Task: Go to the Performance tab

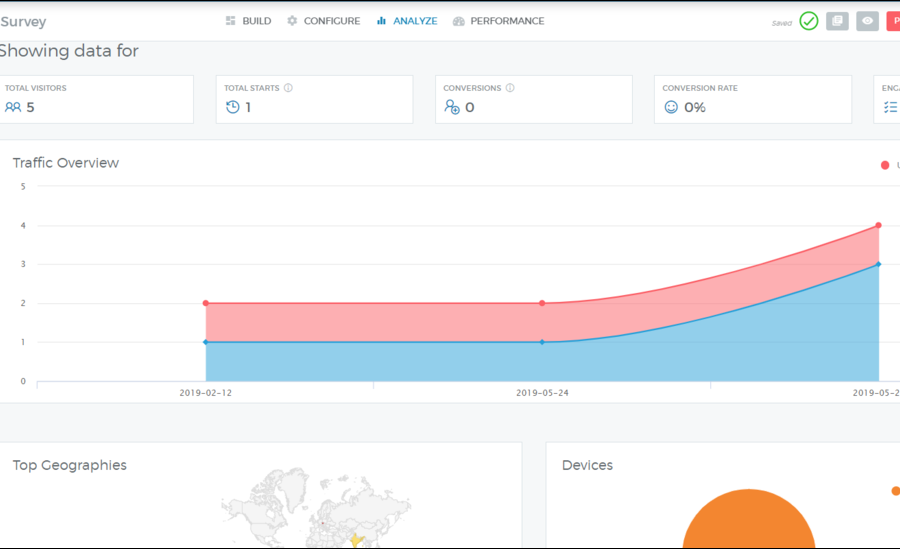Action: [498, 21]
